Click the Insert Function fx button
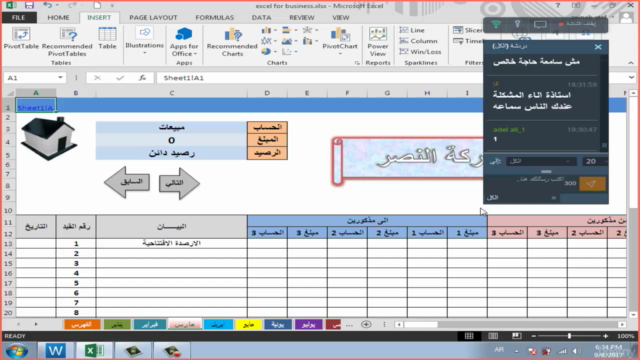 point(142,78)
